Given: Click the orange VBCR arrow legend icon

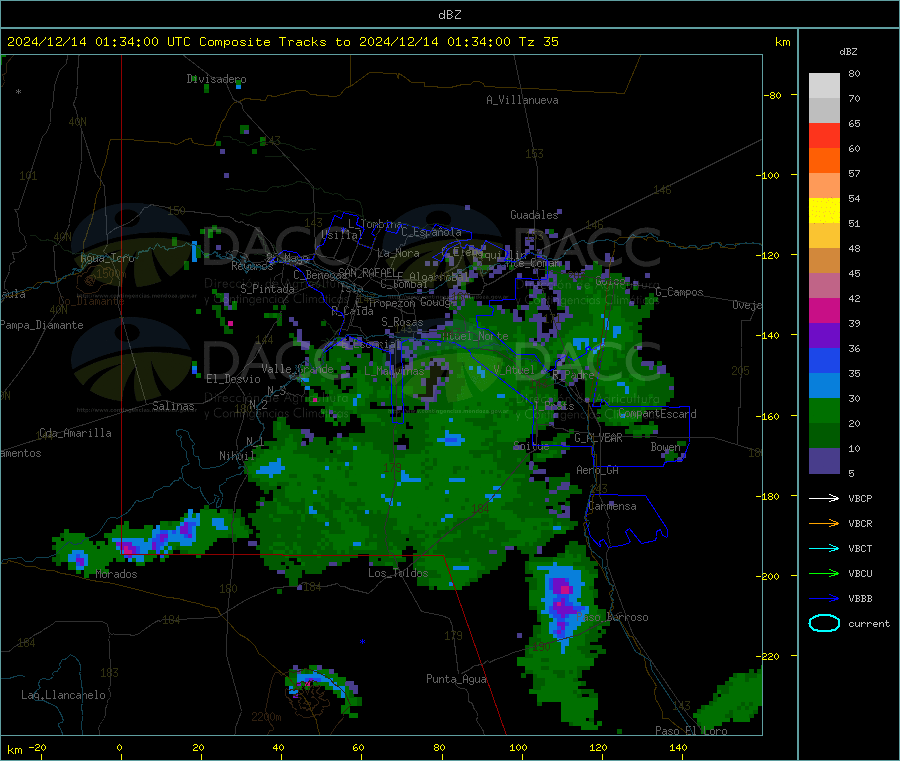Looking at the screenshot, I should pyautogui.click(x=824, y=523).
